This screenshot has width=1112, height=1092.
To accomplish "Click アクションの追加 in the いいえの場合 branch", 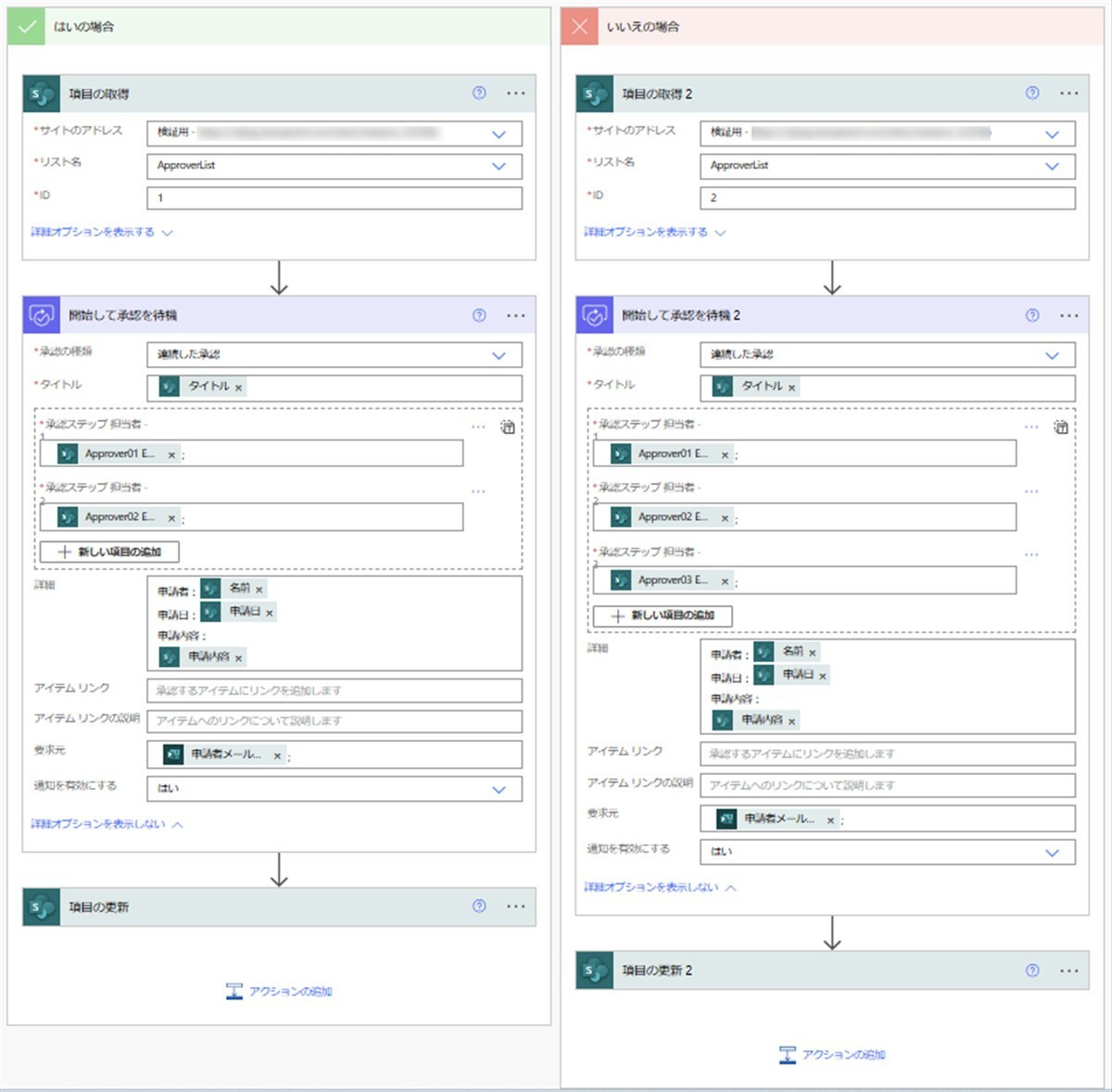I will tap(832, 1054).
